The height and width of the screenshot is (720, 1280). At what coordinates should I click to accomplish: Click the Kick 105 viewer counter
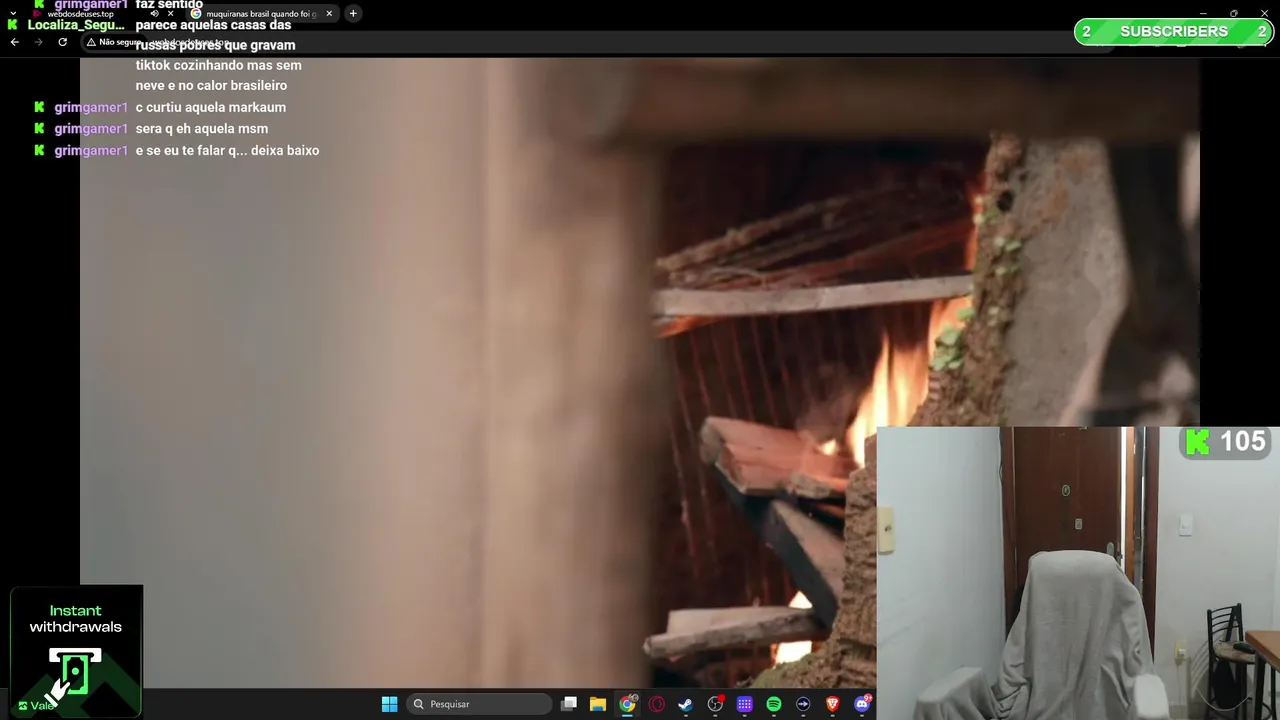pyautogui.click(x=1225, y=441)
